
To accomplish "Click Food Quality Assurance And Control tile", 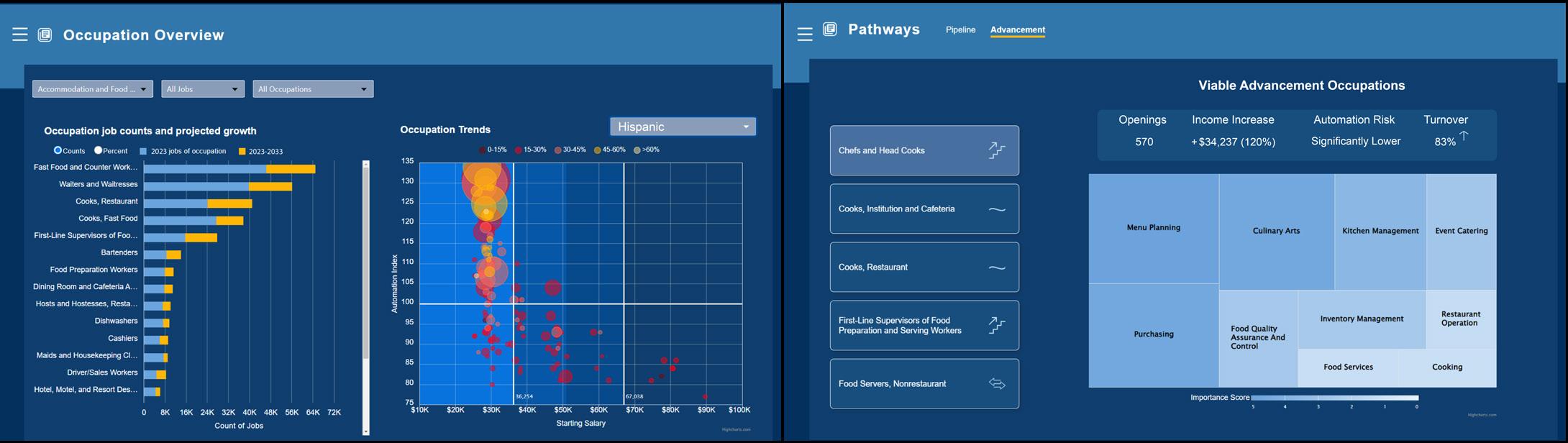I will point(1259,338).
